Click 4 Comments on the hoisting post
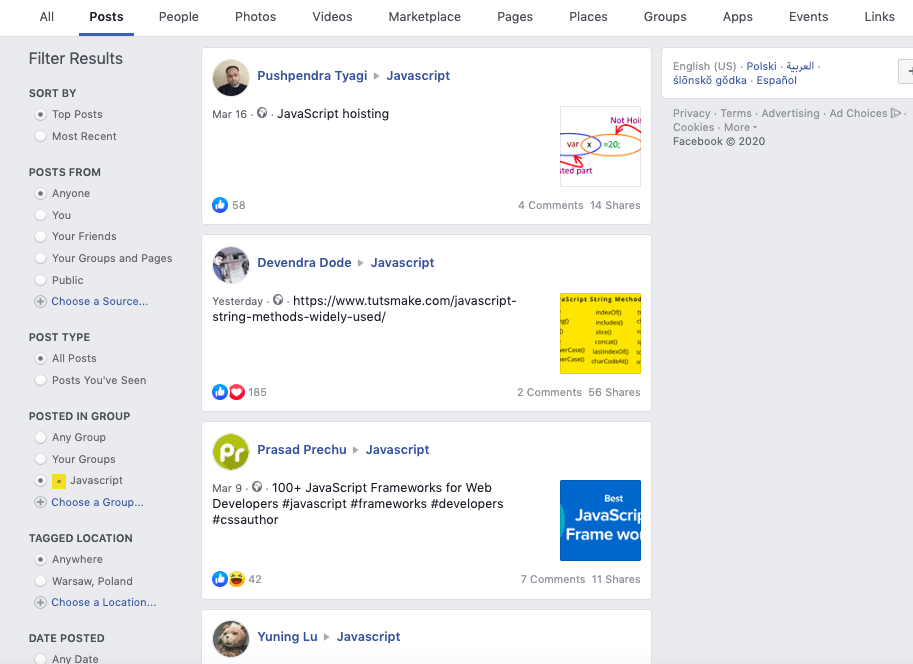This screenshot has width=913, height=664. coord(550,205)
